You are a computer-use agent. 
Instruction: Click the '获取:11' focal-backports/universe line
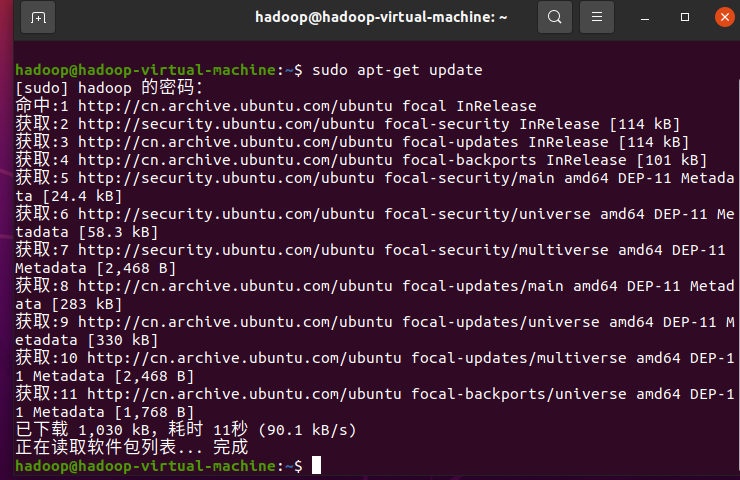(x=375, y=394)
